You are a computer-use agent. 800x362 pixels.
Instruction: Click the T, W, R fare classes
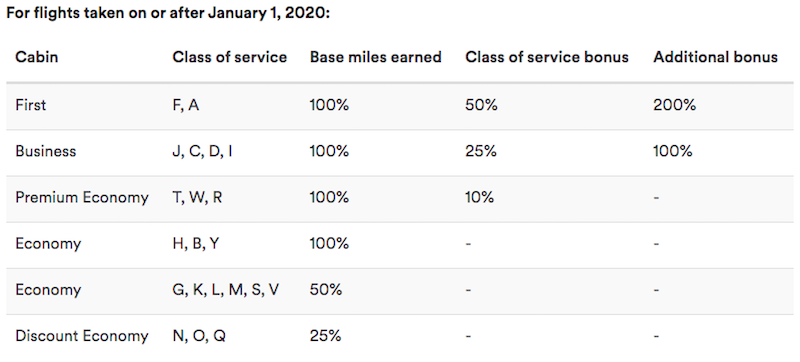point(197,198)
